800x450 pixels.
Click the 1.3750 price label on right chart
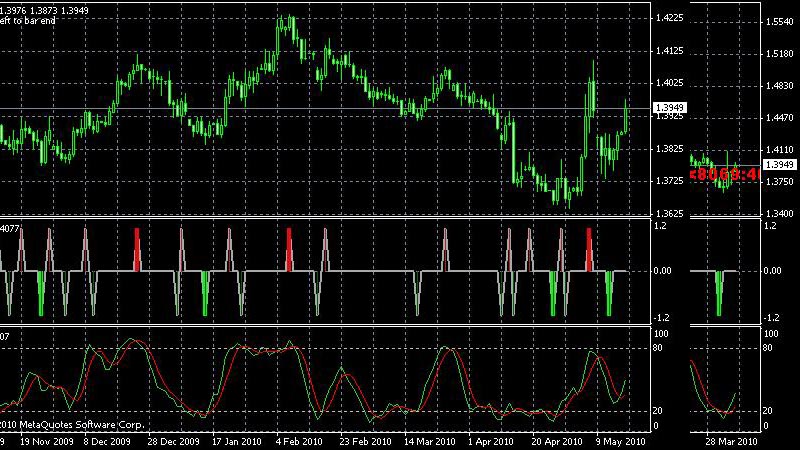780,182
